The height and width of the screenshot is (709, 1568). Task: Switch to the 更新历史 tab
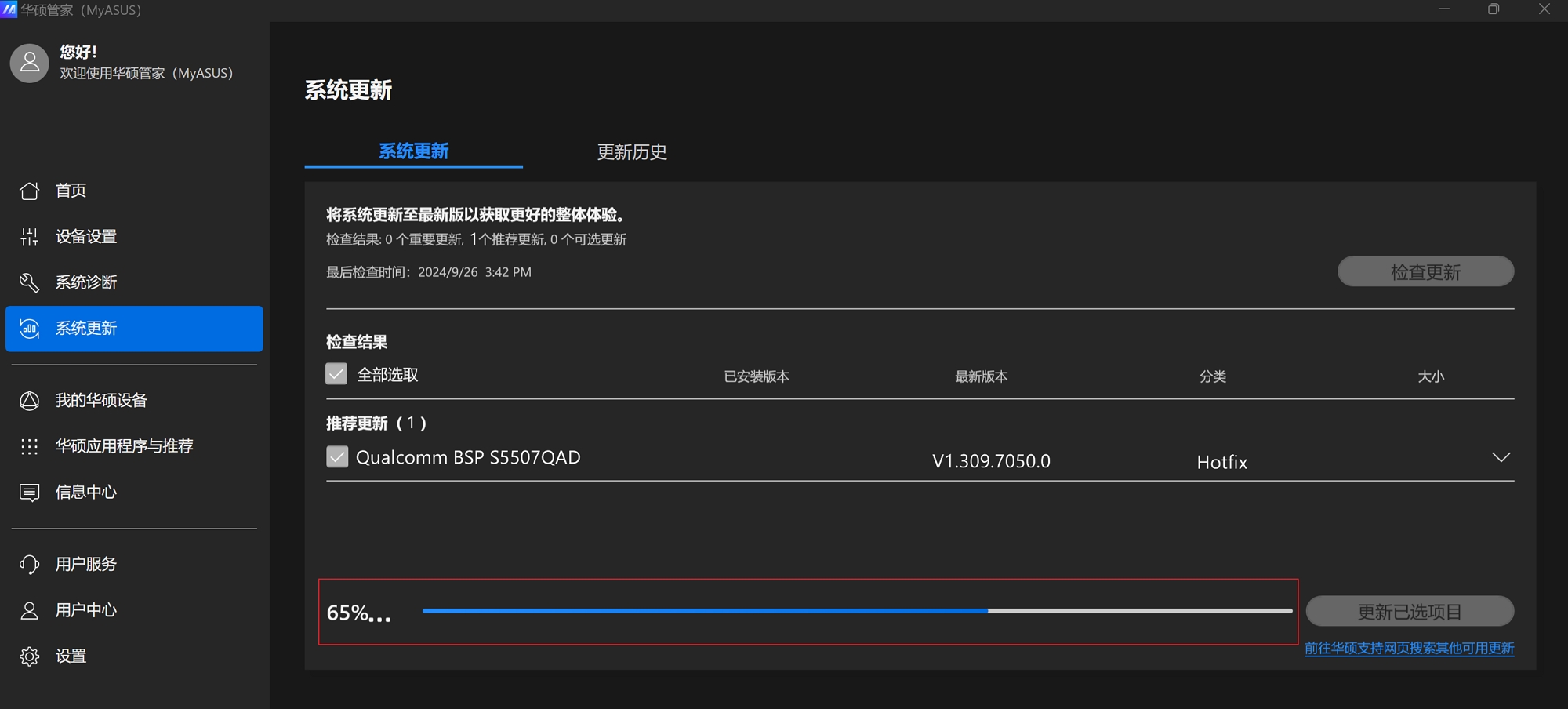pyautogui.click(x=632, y=151)
